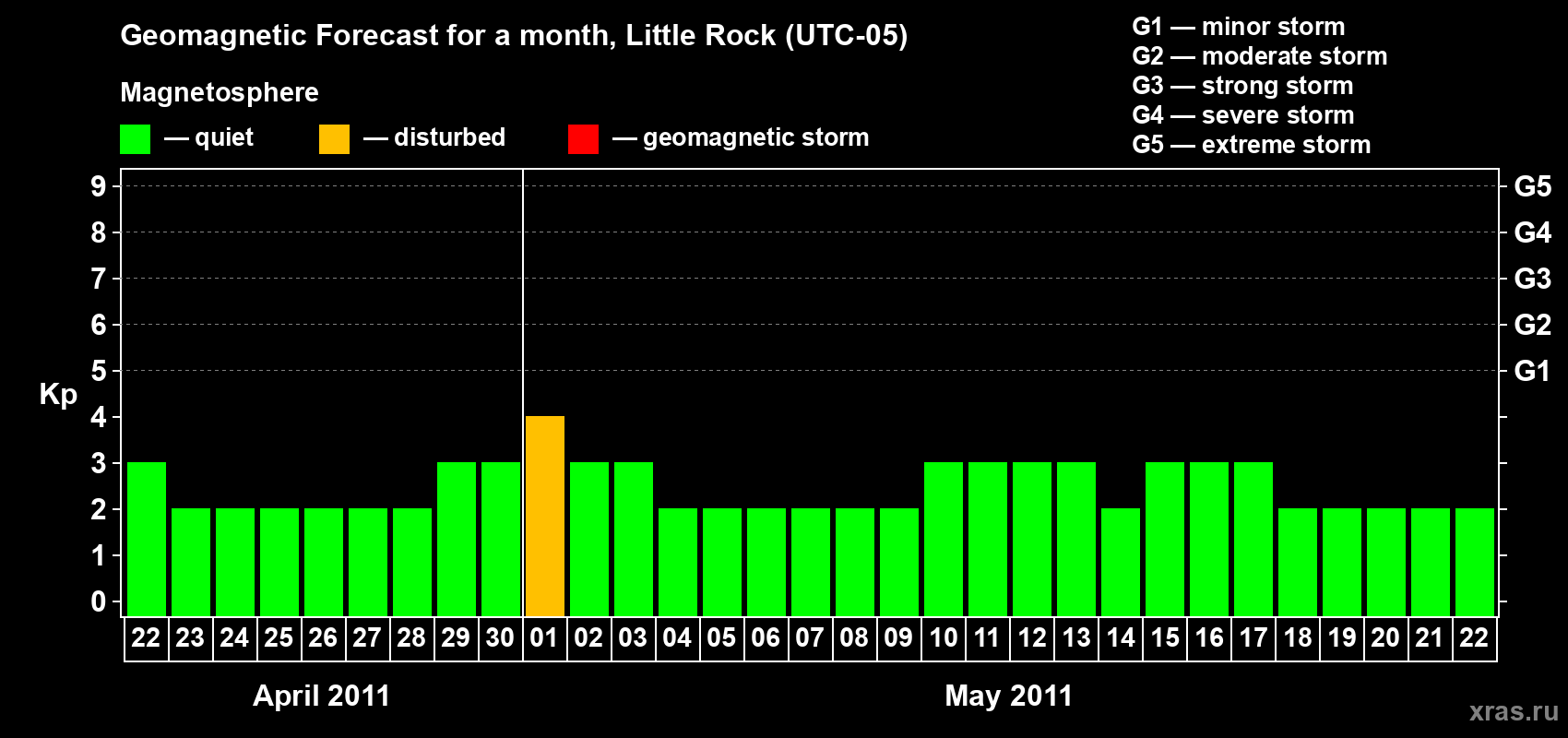The height and width of the screenshot is (738, 1568).
Task: Click the 'G2 — moderate storm' legend line
Action: [x=1260, y=56]
